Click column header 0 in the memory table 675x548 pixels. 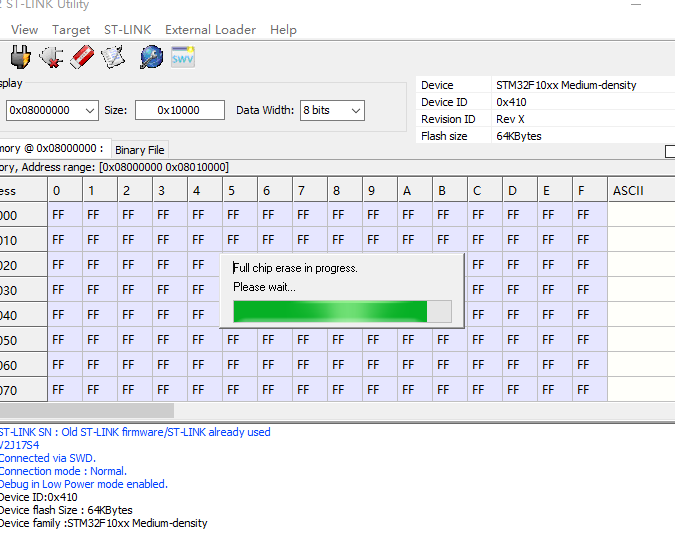[x=65, y=190]
